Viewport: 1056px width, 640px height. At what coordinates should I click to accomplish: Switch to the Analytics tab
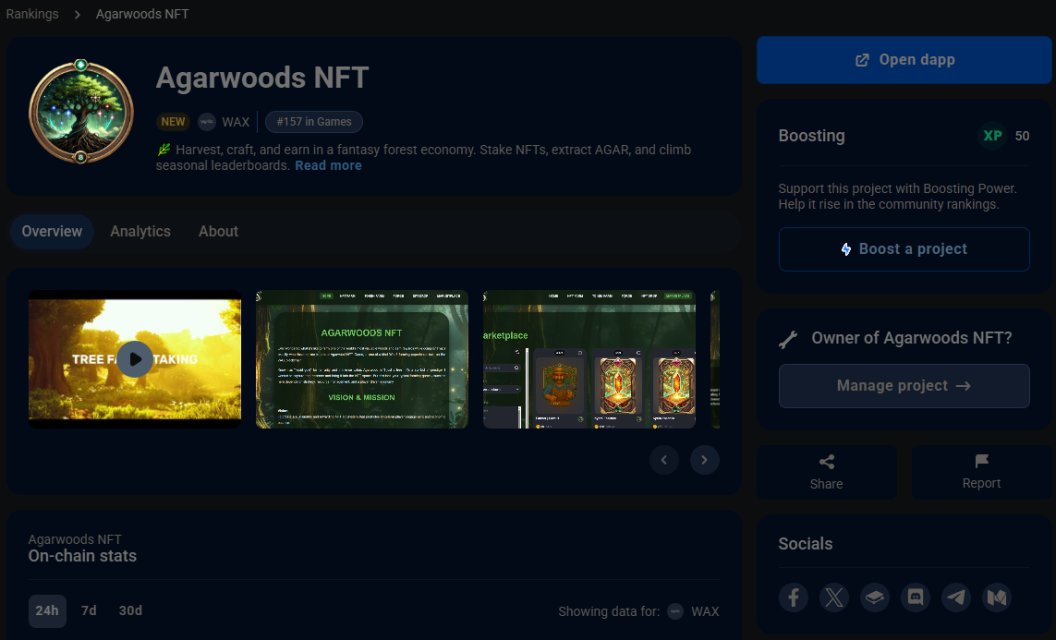[140, 232]
